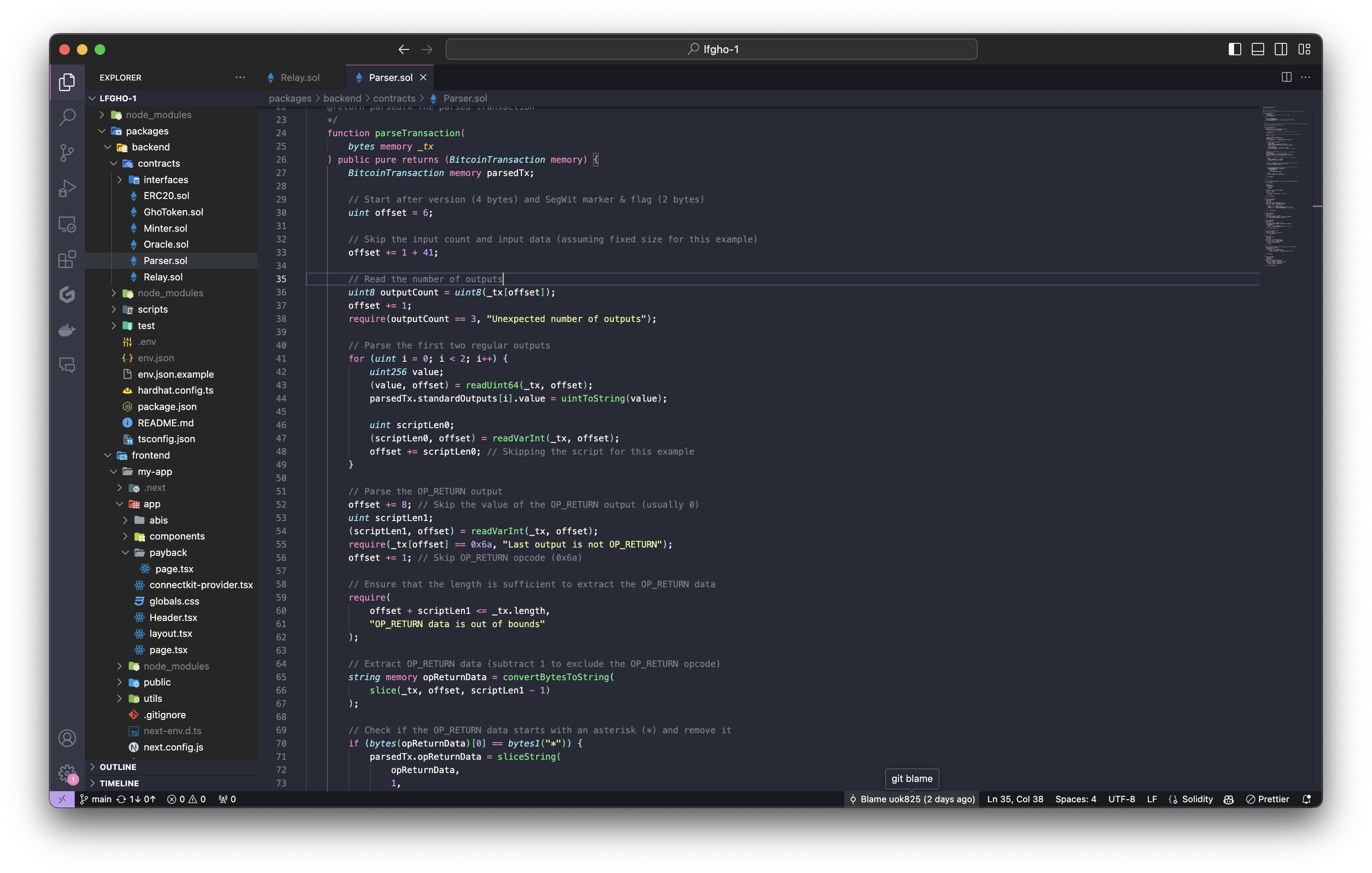This screenshot has height=873, width=1372.
Task: Toggle the primary side bar
Action: click(1235, 50)
